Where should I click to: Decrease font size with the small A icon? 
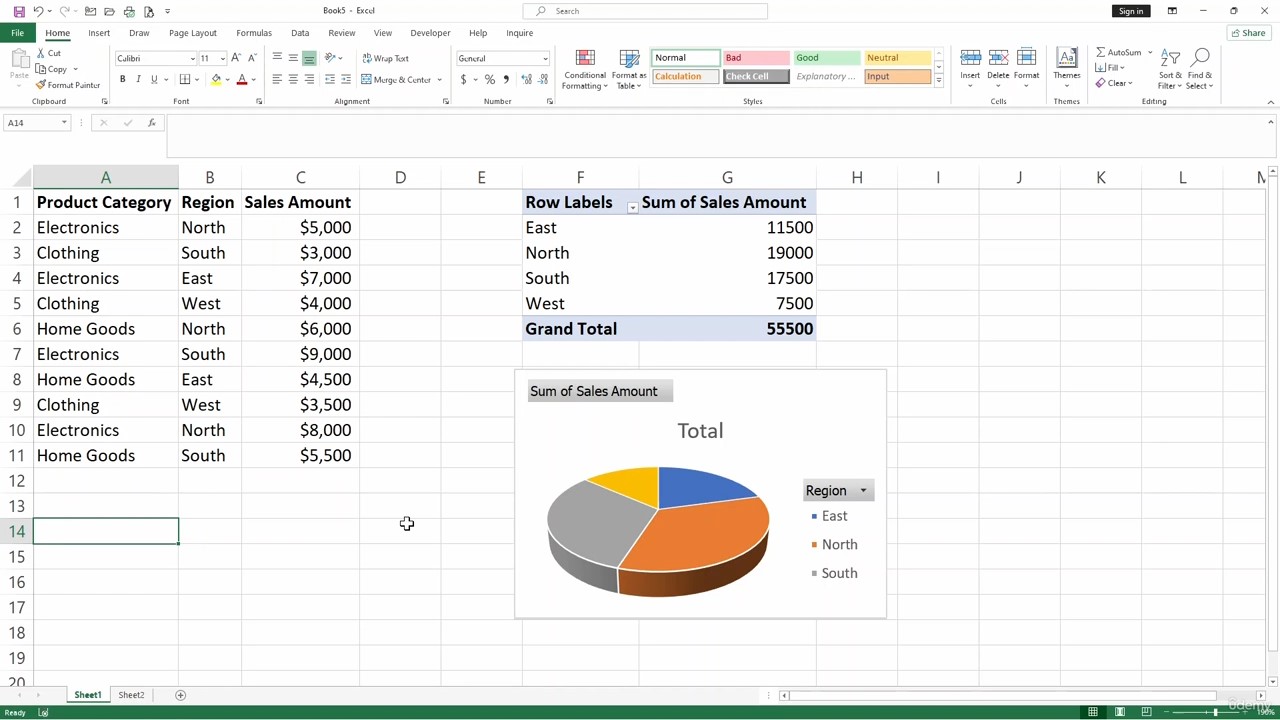tap(251, 58)
